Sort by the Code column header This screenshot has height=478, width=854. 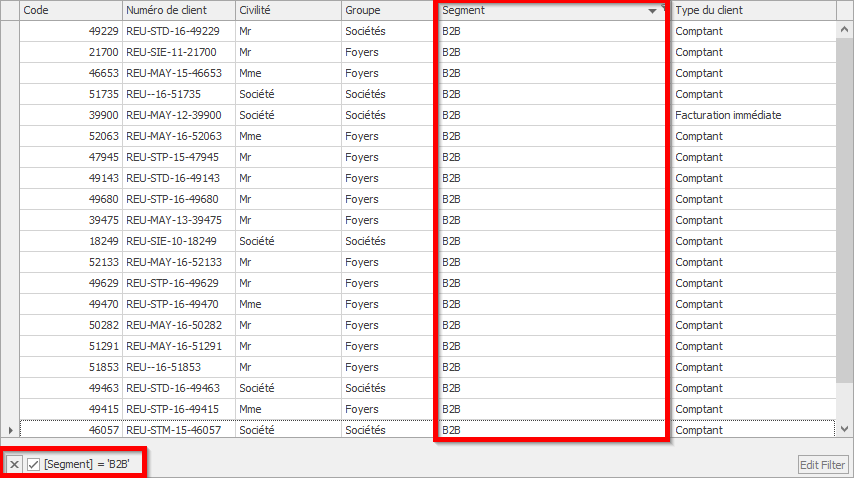tap(71, 10)
